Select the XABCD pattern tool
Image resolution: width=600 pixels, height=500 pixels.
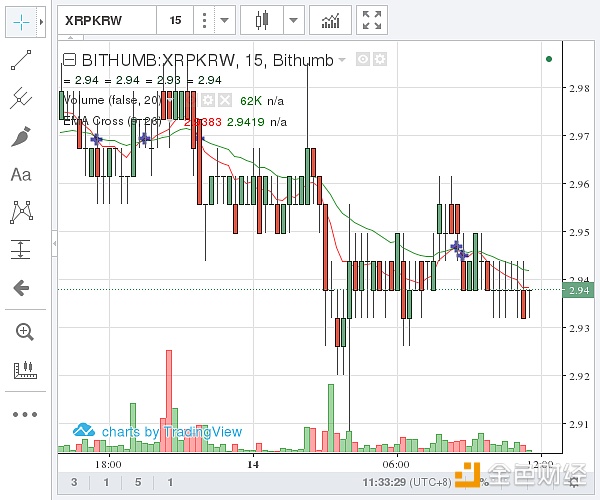click(21, 212)
